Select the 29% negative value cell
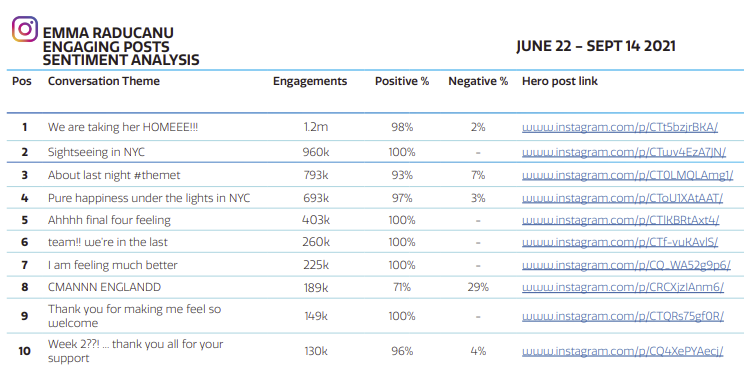Image resolution: width=744 pixels, height=367 pixels. [x=478, y=287]
